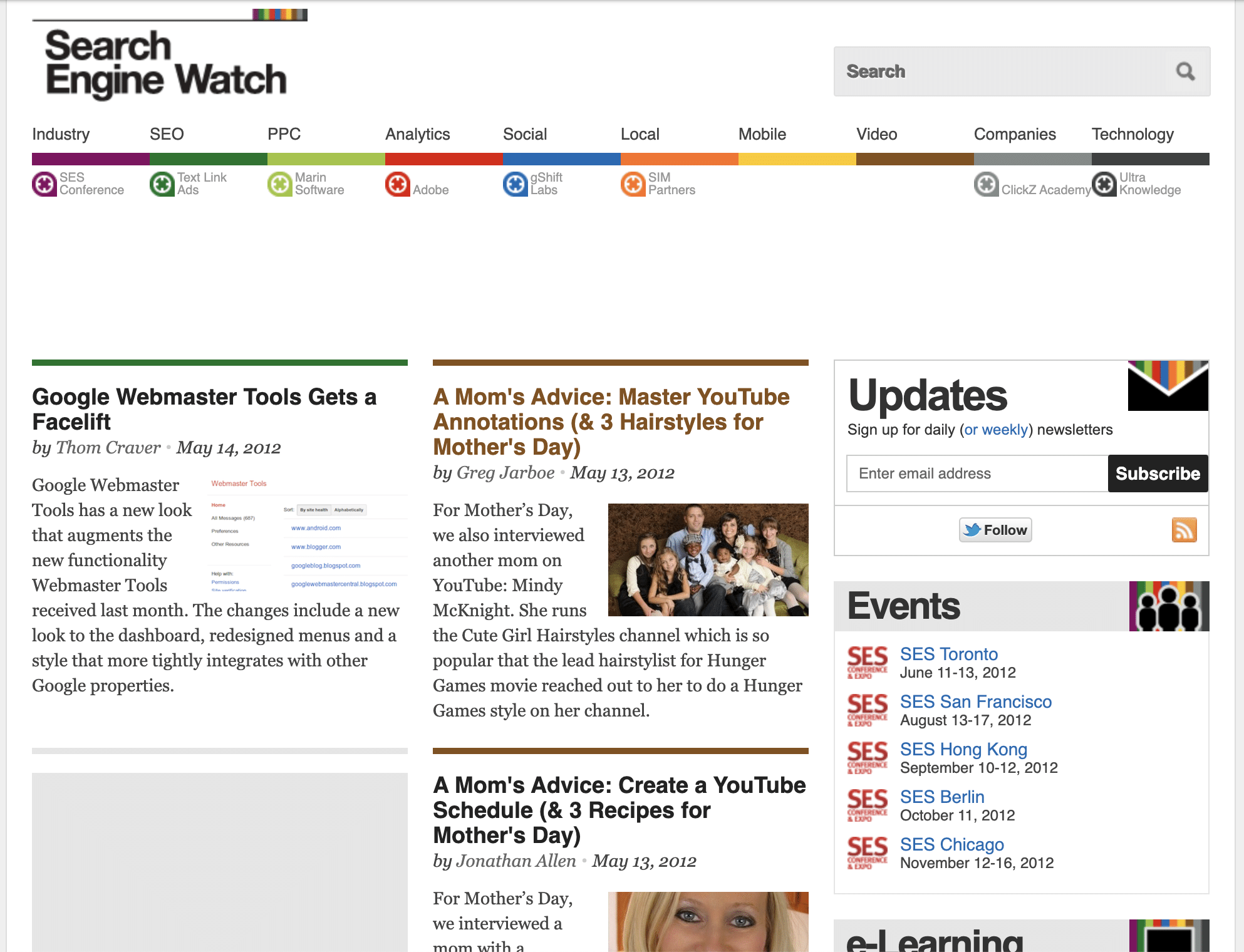Open Create a YouTube Schedule article headline
This screenshot has width=1244, height=952.
point(619,810)
